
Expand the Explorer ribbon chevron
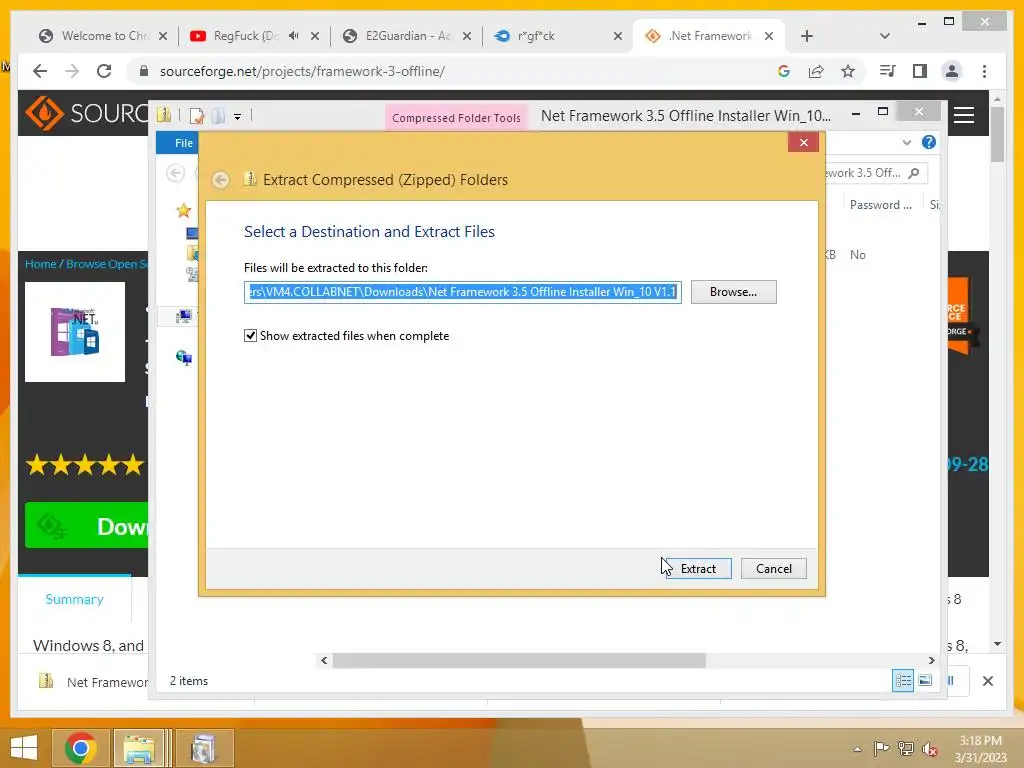pos(906,142)
